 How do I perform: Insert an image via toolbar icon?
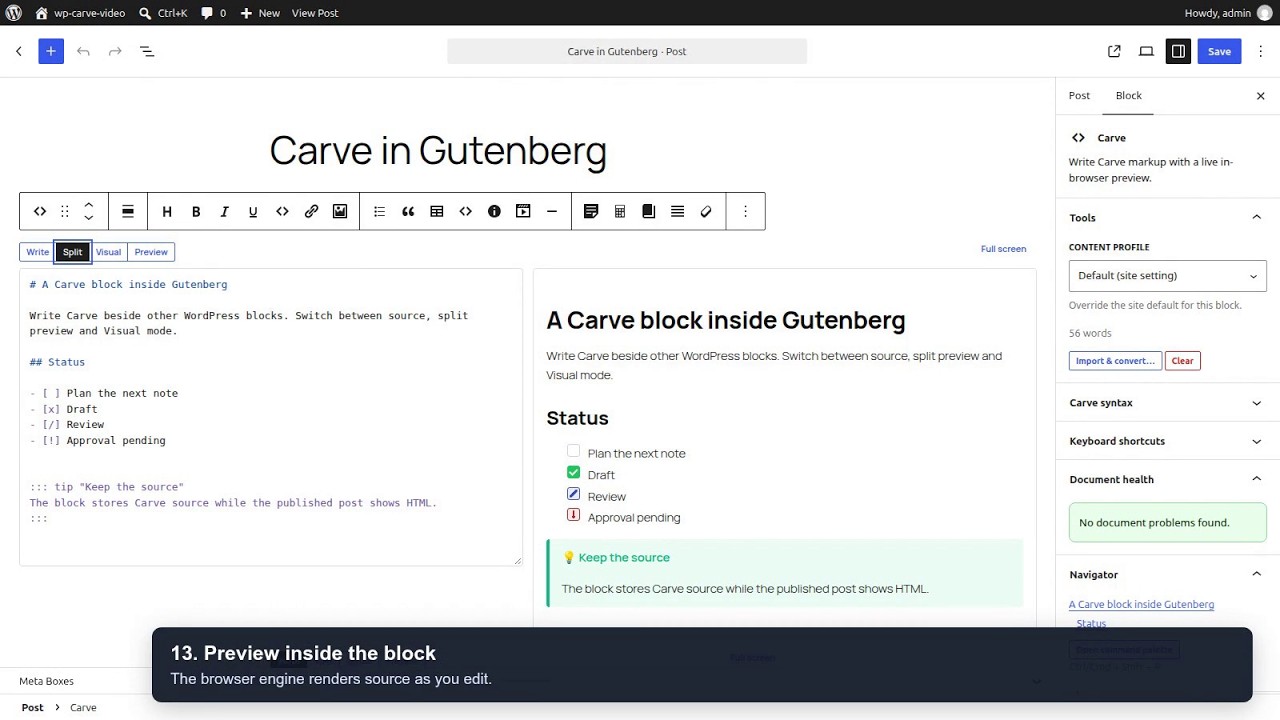click(x=340, y=211)
